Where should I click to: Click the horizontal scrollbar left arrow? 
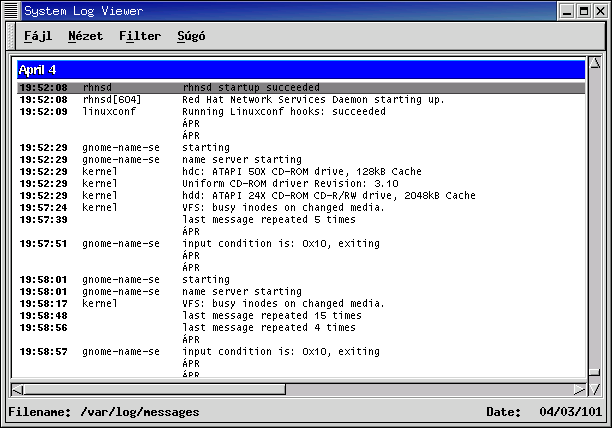click(17, 389)
